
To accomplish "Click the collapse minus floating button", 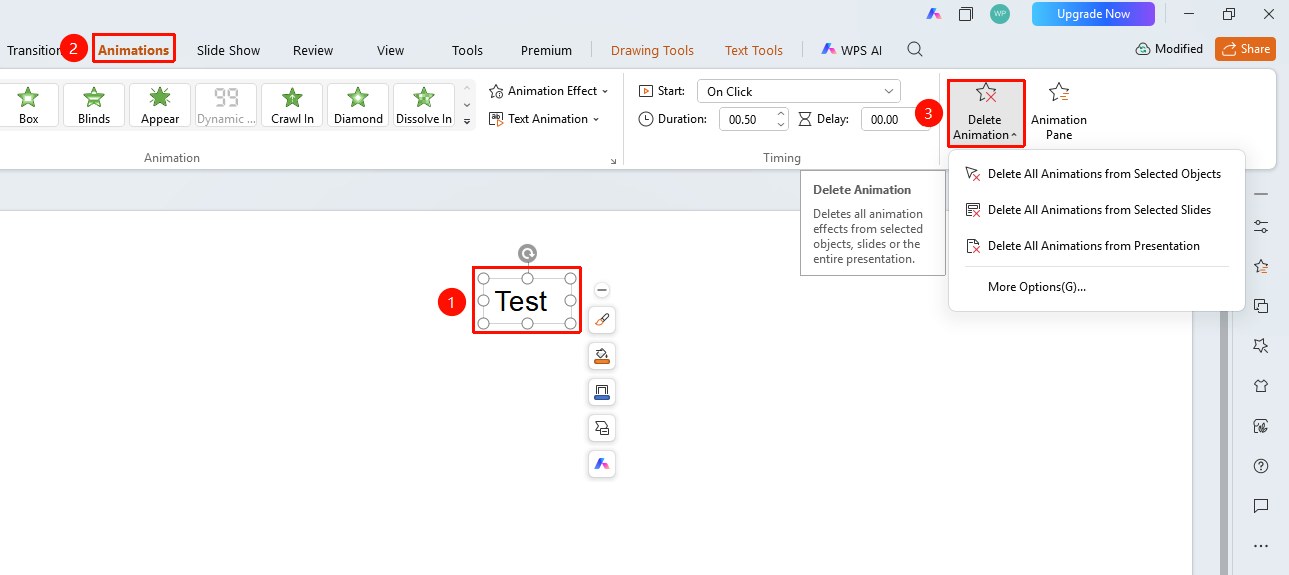I will tap(602, 290).
